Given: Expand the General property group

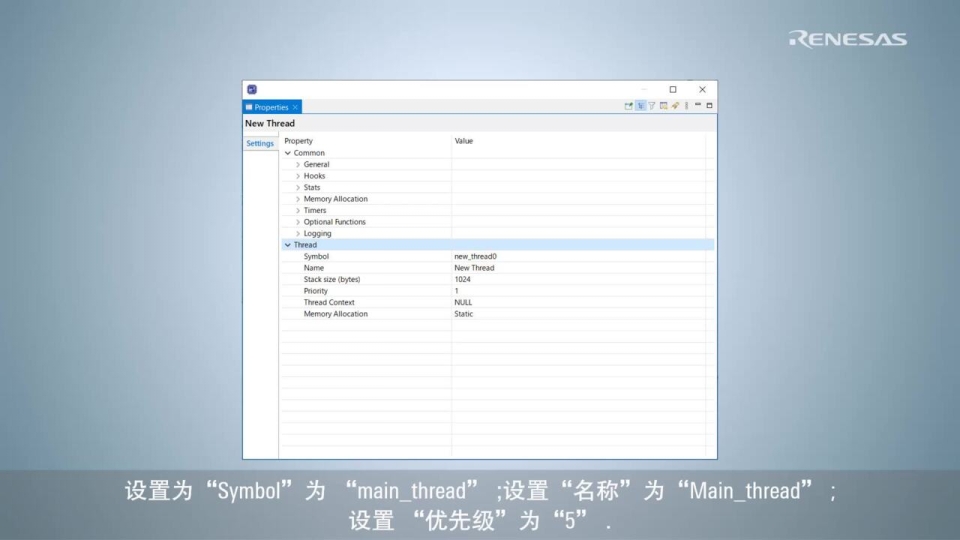Looking at the screenshot, I should click(298, 165).
